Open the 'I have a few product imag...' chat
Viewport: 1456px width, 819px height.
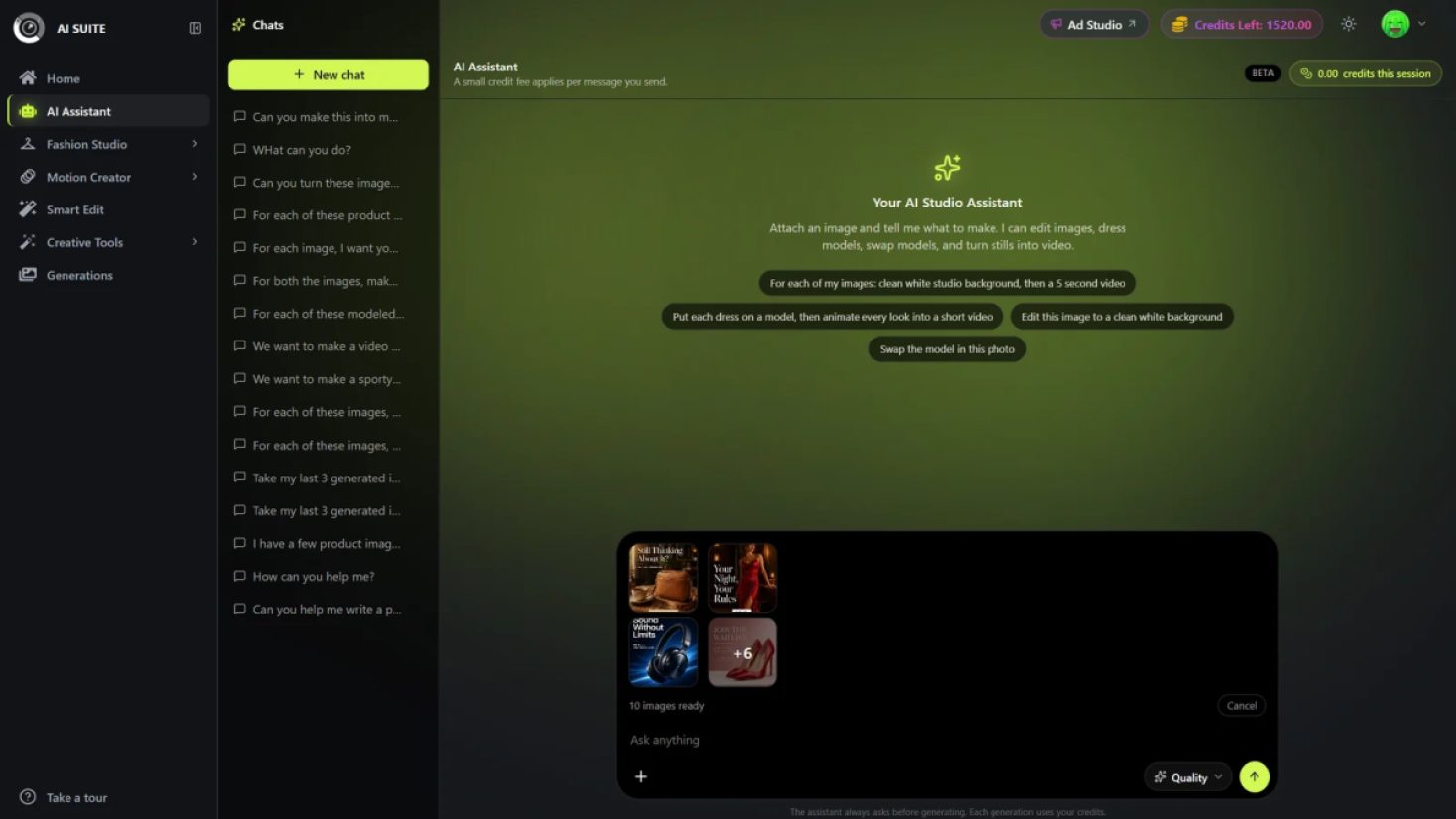[328, 544]
